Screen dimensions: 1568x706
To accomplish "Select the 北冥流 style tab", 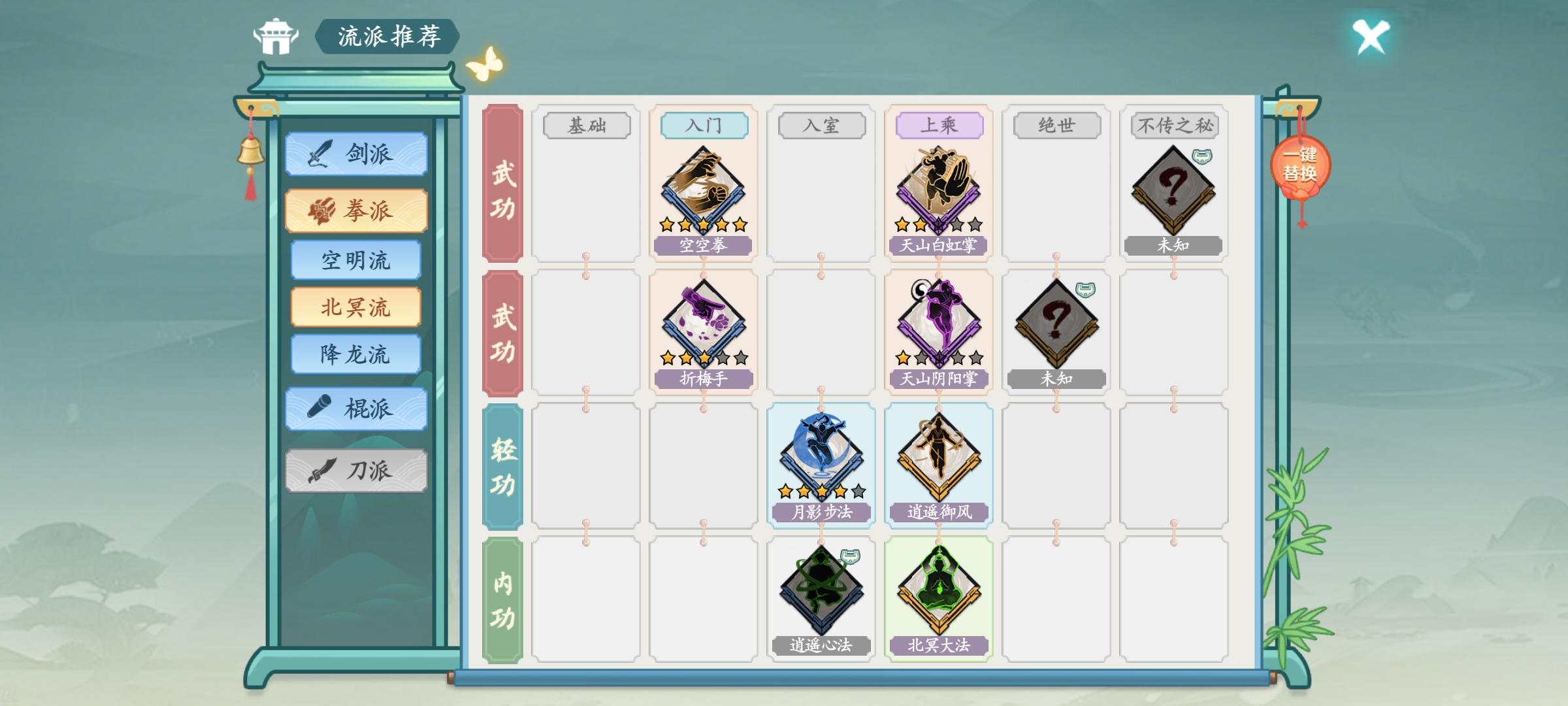I will pos(355,307).
